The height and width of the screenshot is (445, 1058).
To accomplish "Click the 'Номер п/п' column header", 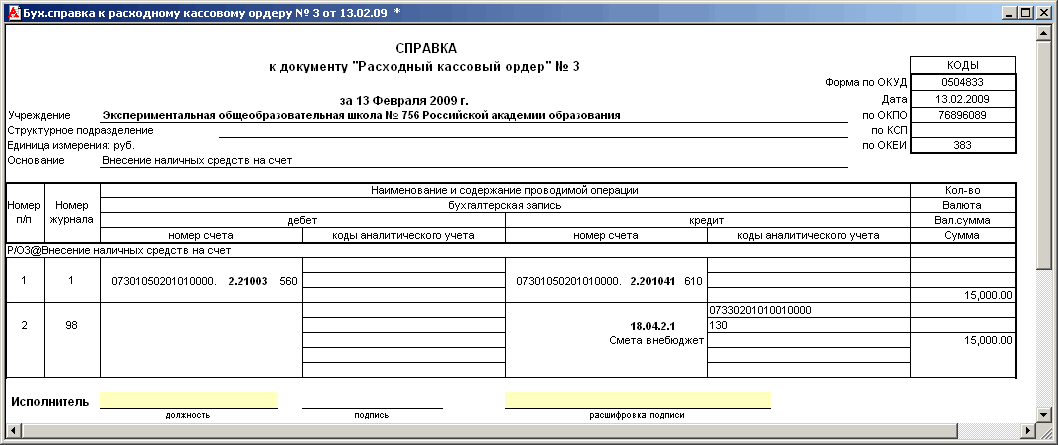I will click(25, 212).
